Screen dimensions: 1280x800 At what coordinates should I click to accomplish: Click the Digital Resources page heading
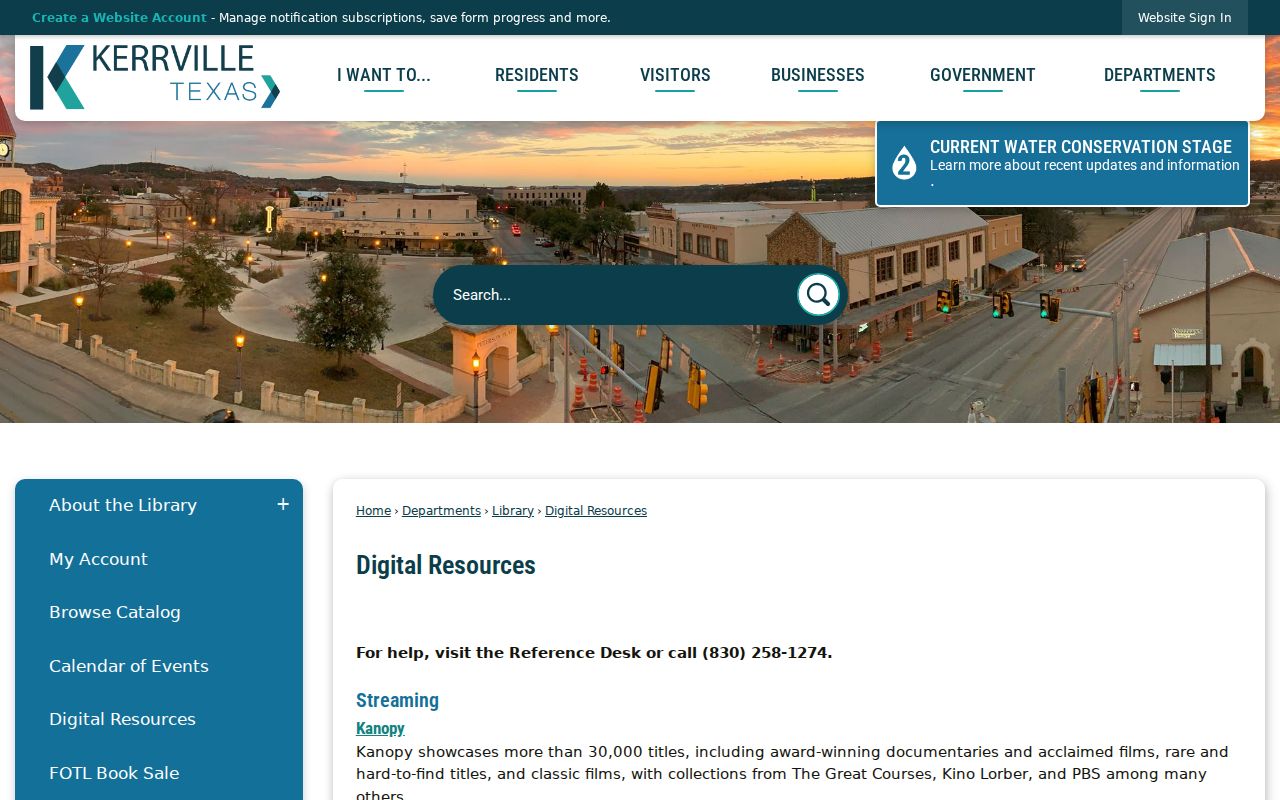tap(446, 565)
